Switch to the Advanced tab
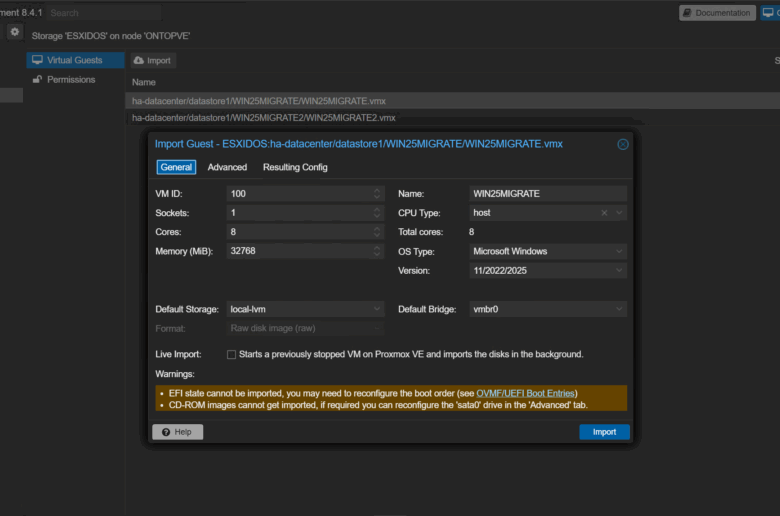The image size is (780, 516). pyautogui.click(x=227, y=167)
